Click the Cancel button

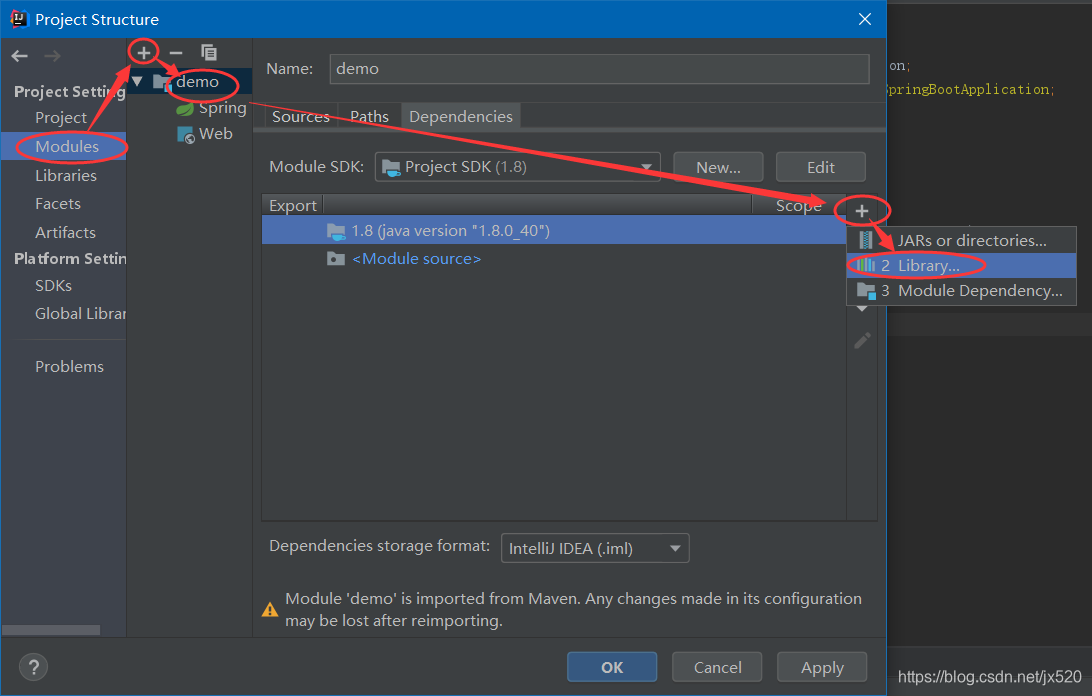click(717, 667)
